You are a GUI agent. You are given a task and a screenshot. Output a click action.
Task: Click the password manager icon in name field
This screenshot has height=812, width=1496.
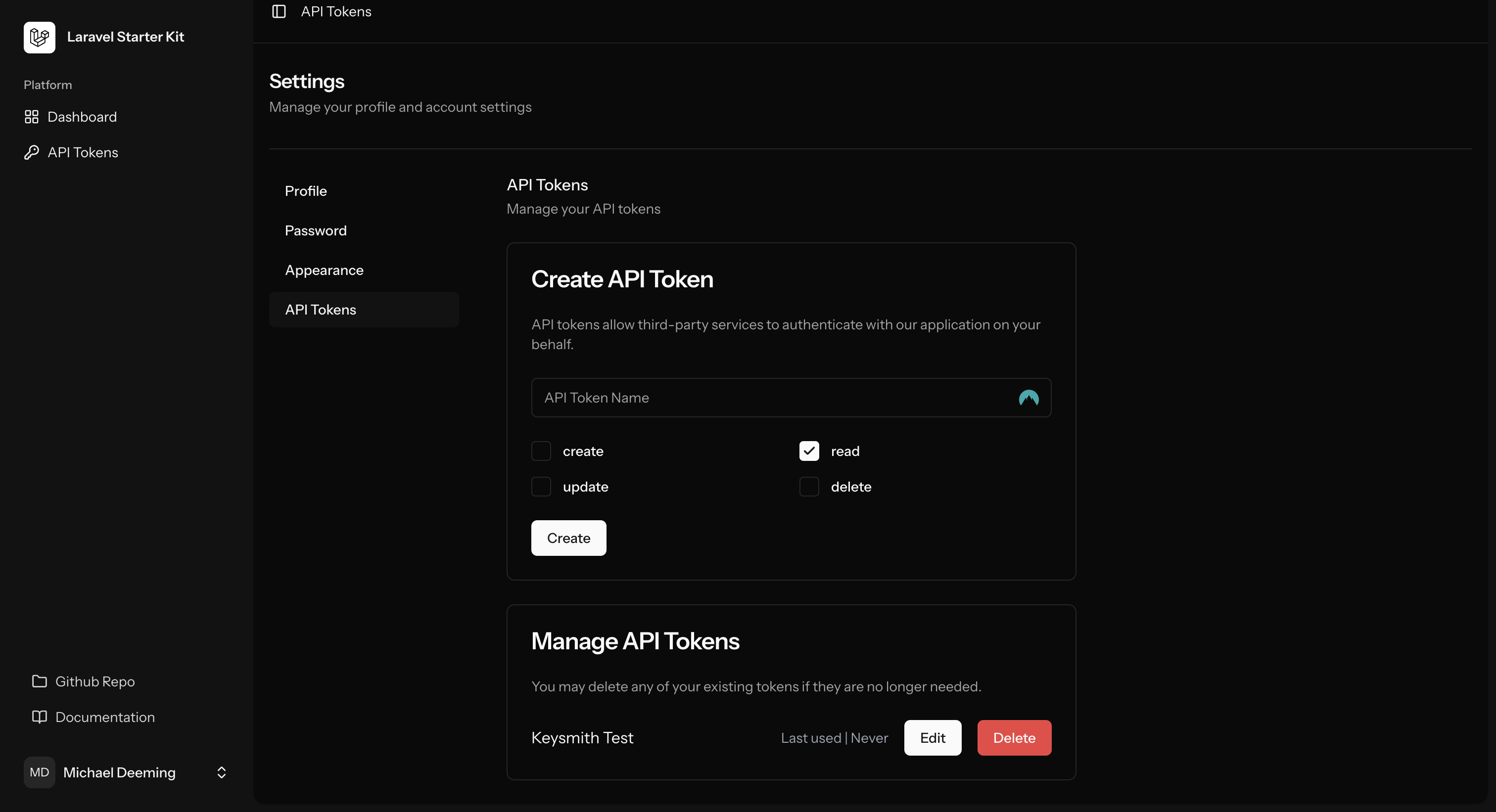click(1028, 398)
